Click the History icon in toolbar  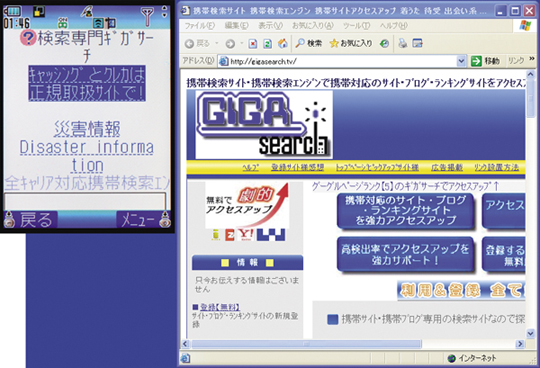[384, 43]
